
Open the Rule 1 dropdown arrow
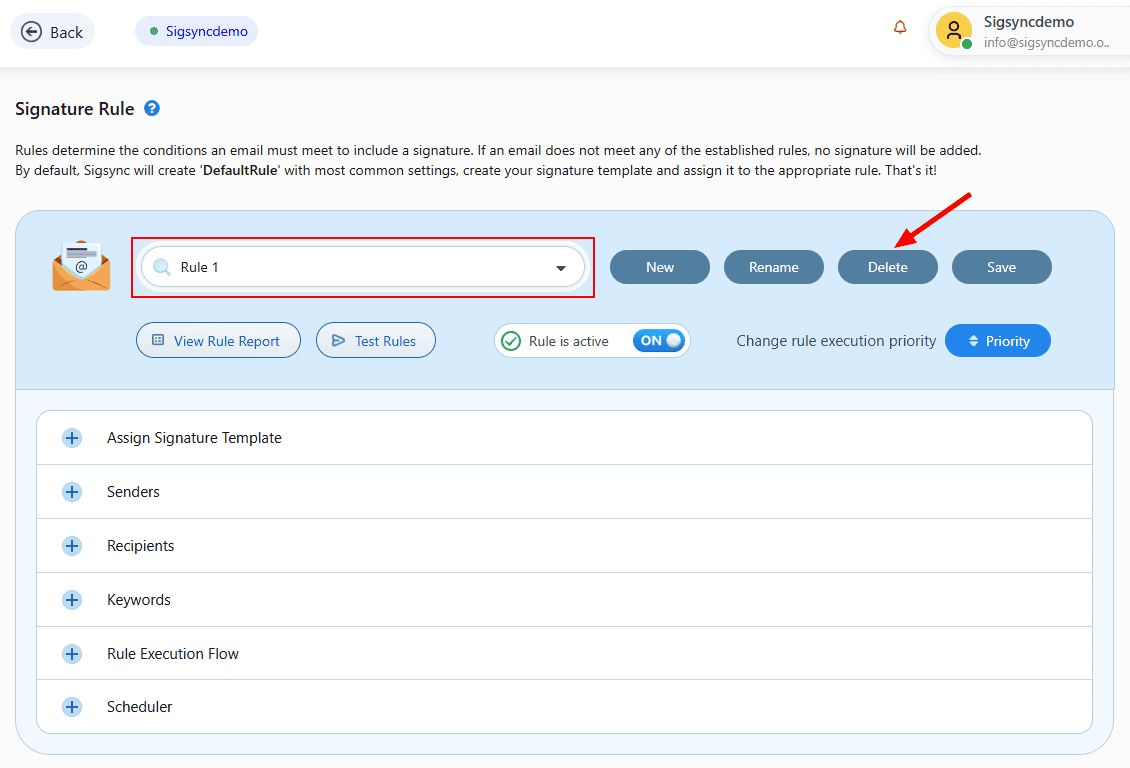point(561,268)
